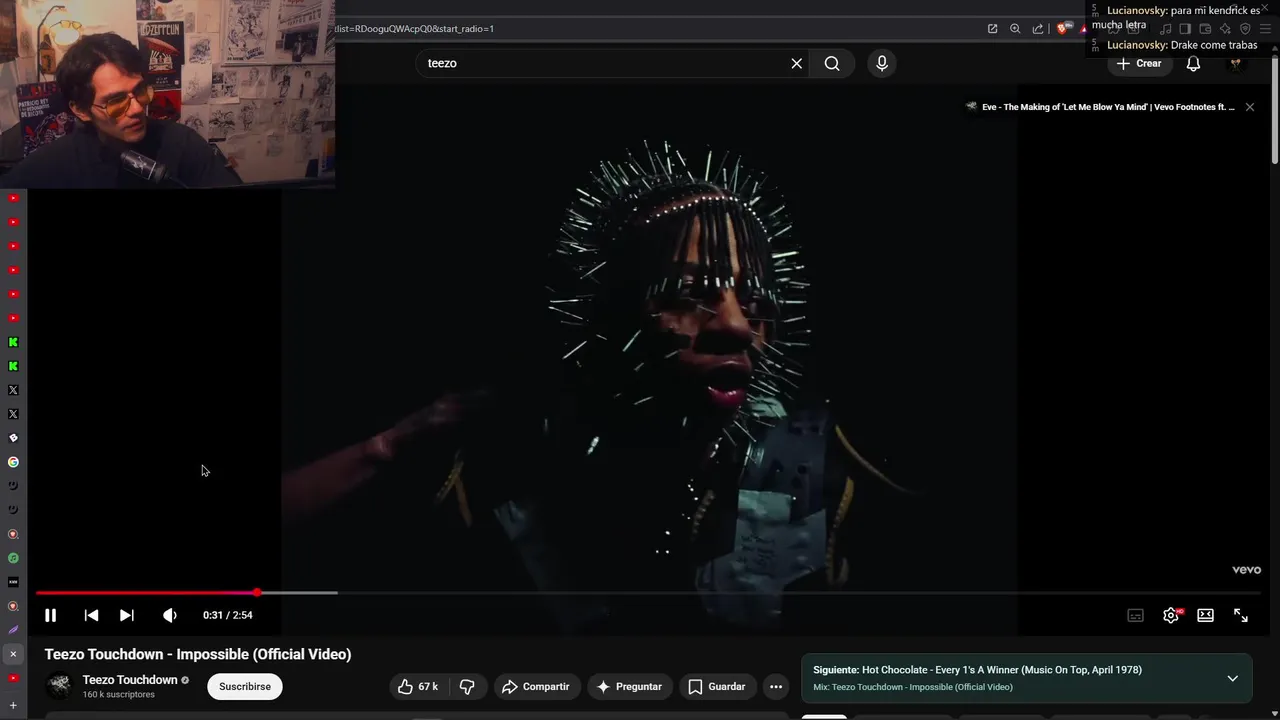
Task: Click the 'Teezo Touchdown - Impossible (Official Video)' title
Action: point(198,654)
